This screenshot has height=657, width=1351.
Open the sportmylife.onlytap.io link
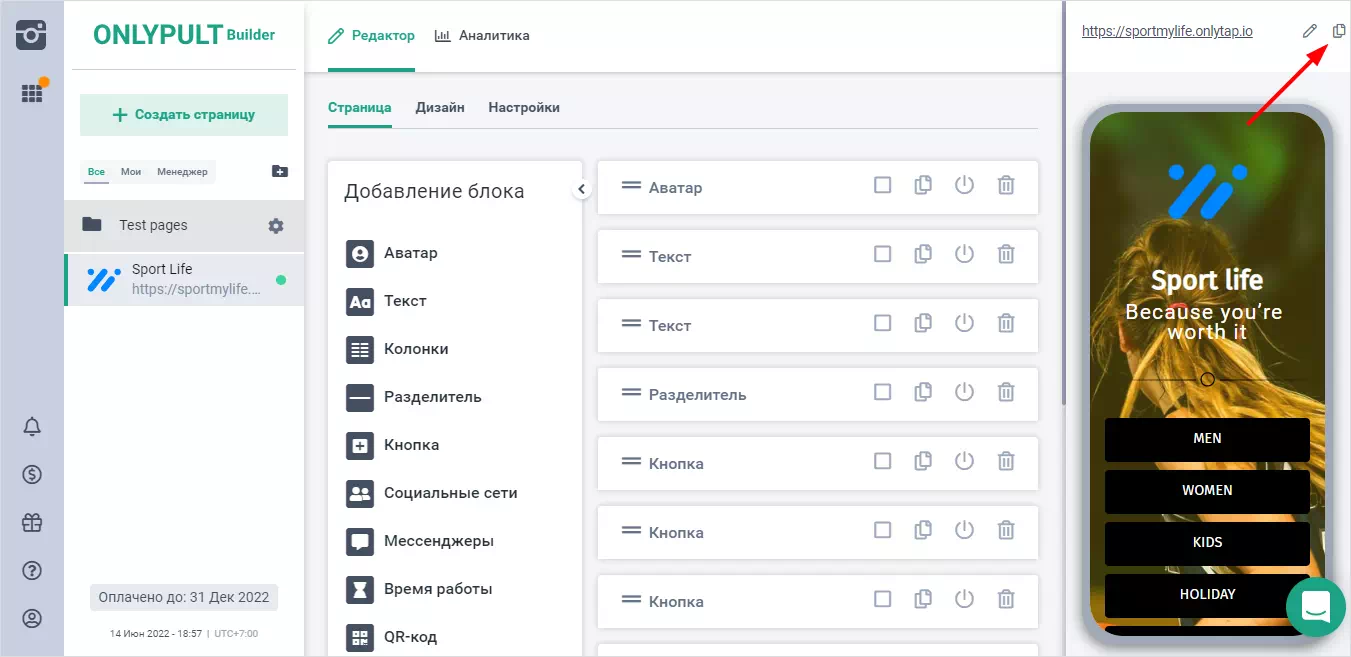pos(1167,31)
